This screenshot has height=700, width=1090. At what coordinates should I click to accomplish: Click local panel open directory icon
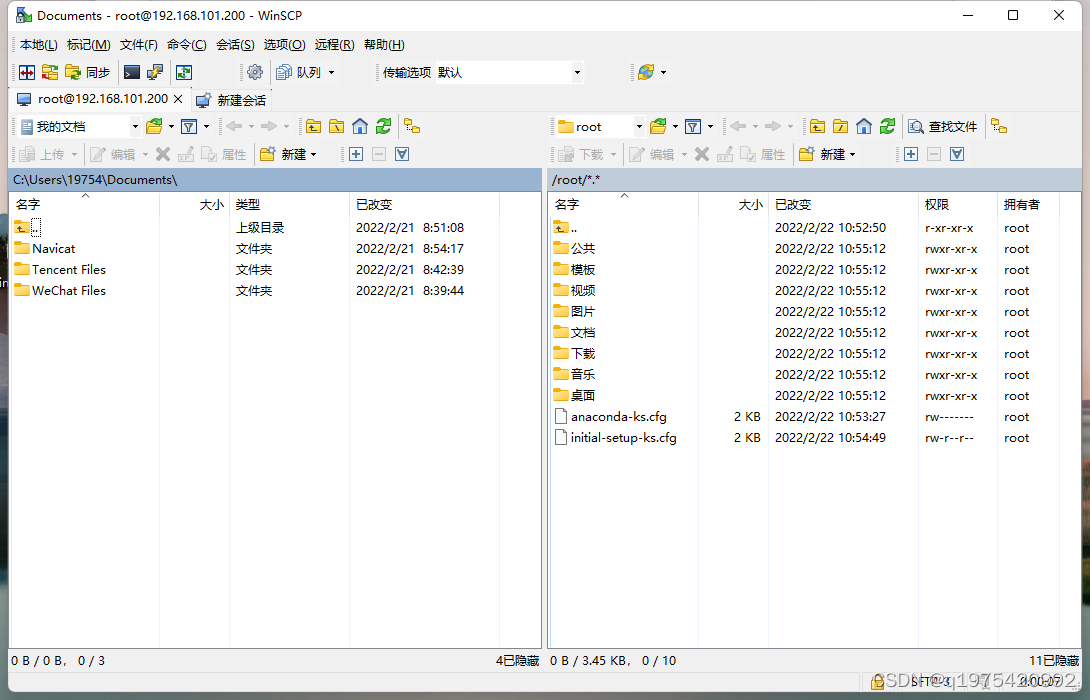154,127
